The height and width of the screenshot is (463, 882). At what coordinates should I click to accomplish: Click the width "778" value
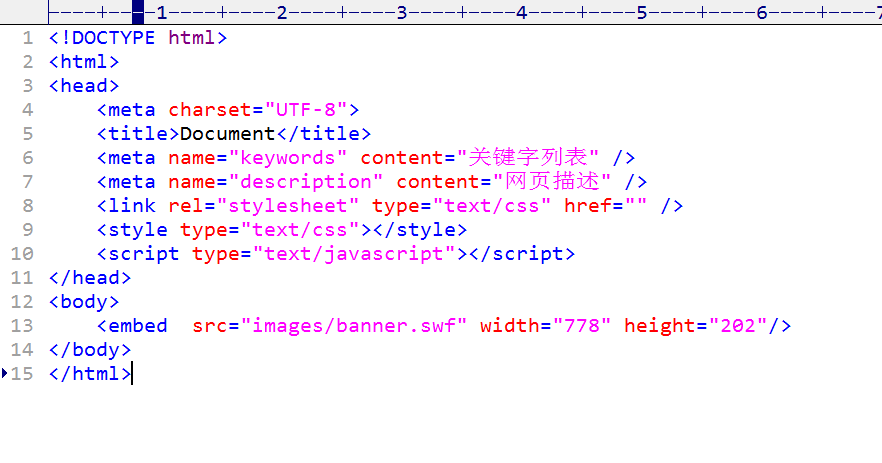click(582, 326)
